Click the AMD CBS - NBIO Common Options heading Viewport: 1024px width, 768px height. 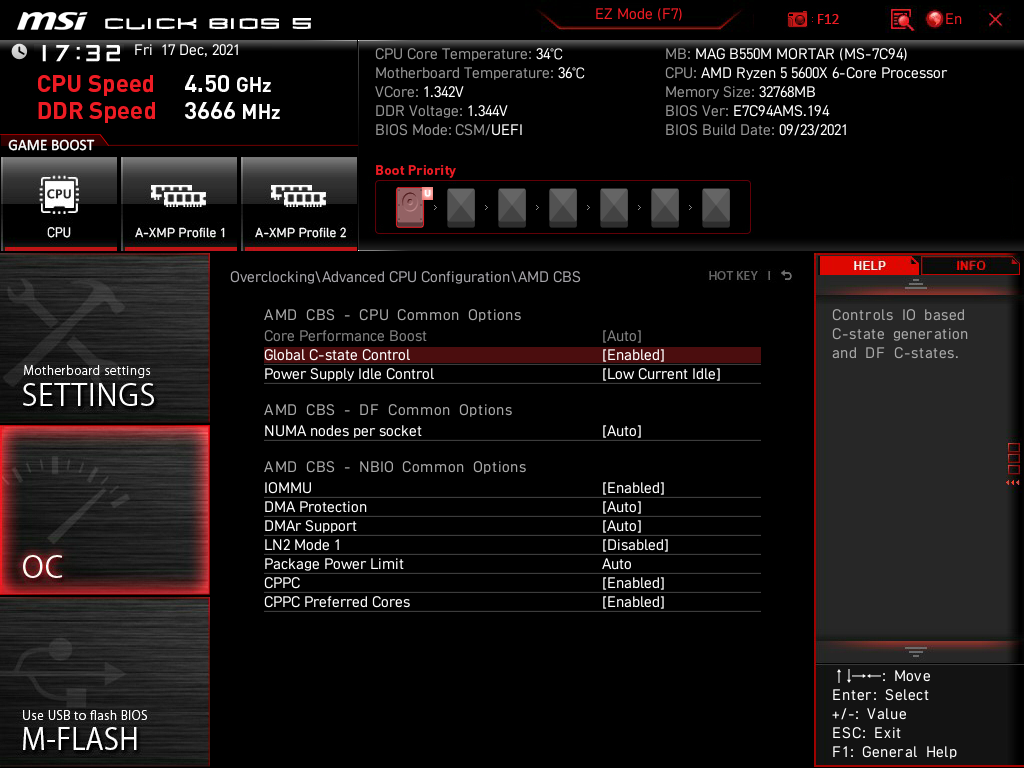coord(395,467)
